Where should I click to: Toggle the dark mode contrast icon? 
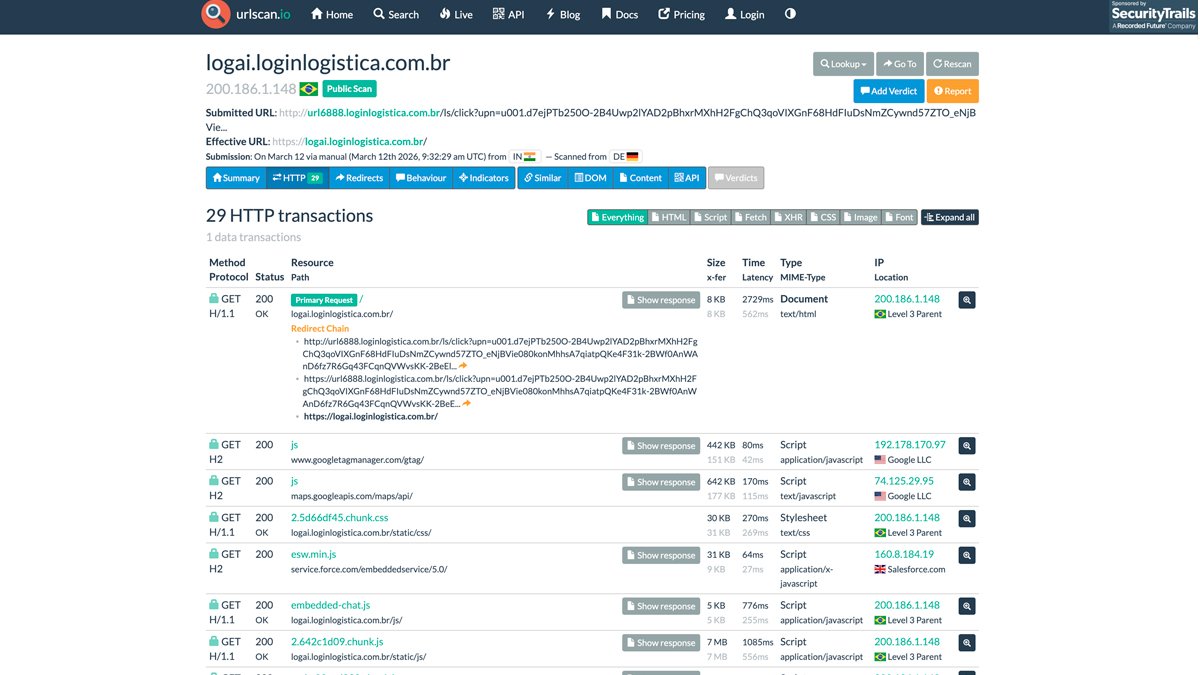790,14
